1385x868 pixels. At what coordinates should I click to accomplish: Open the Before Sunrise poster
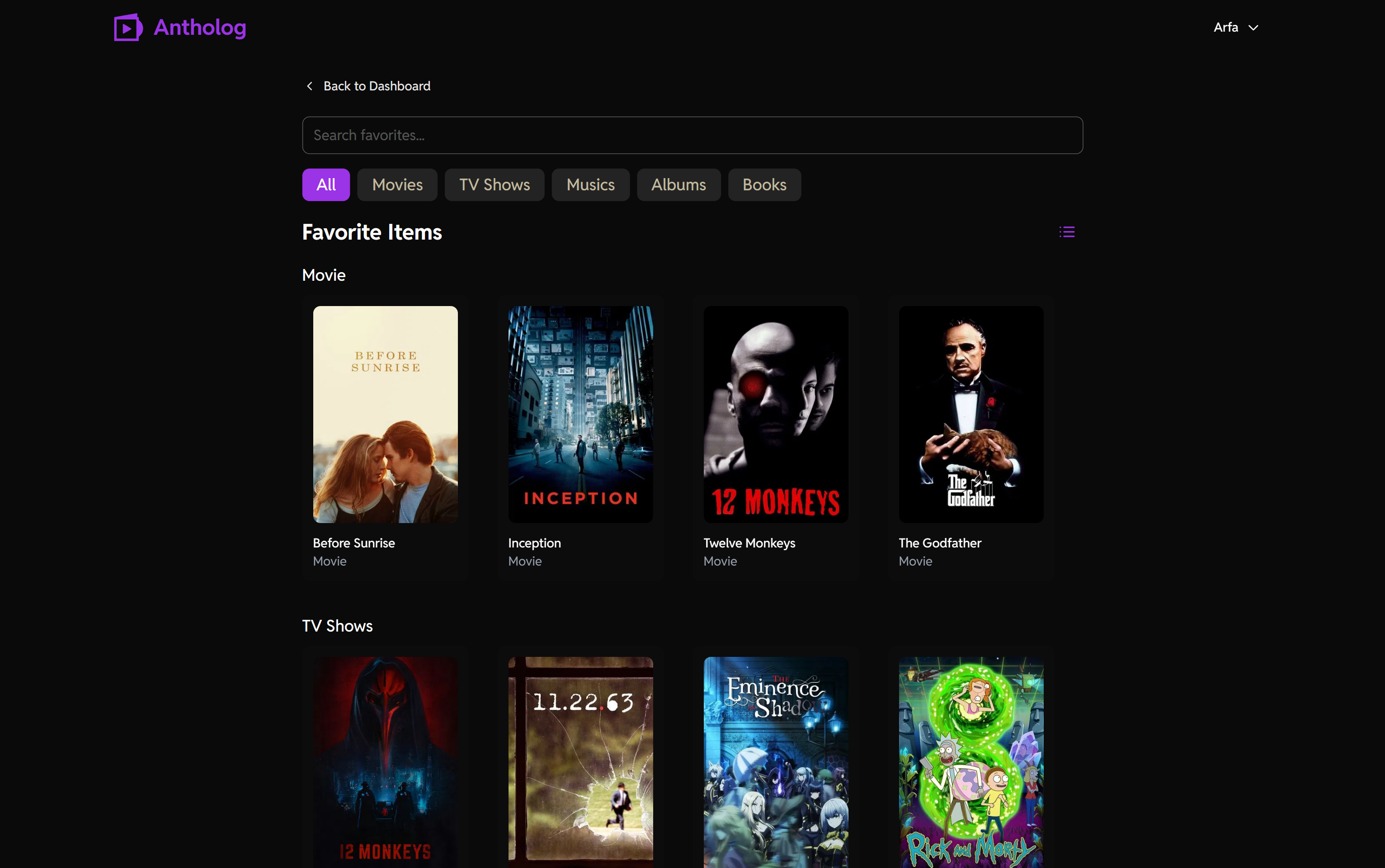click(385, 415)
